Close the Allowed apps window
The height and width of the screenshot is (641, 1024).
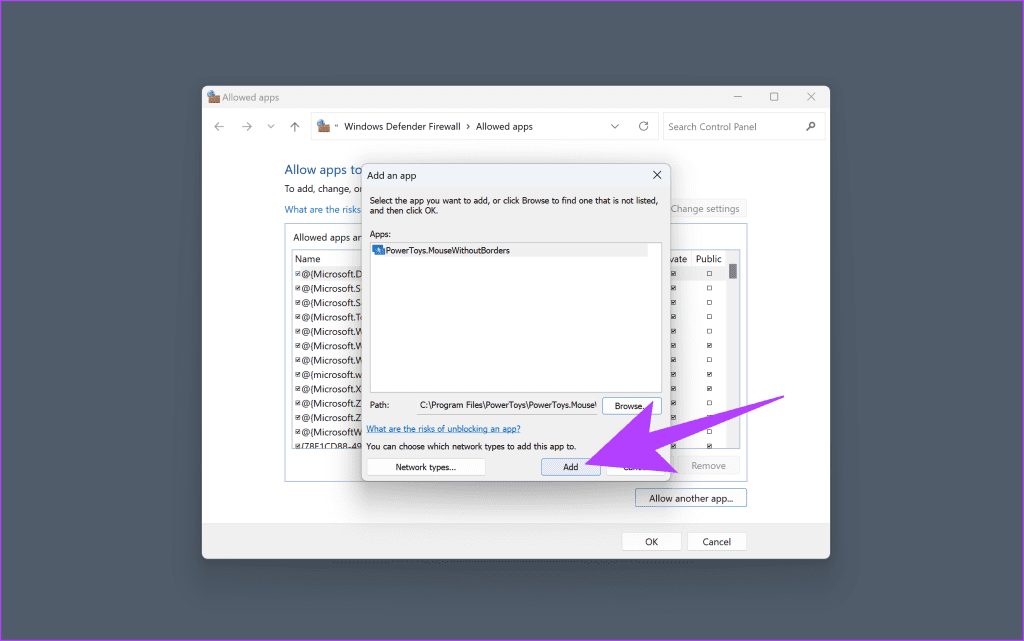point(811,97)
